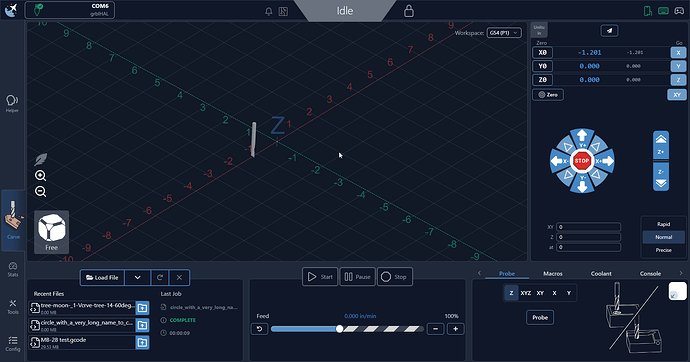This screenshot has width=690, height=362.
Task: Click the feed override slider handle
Action: [x=339, y=329]
